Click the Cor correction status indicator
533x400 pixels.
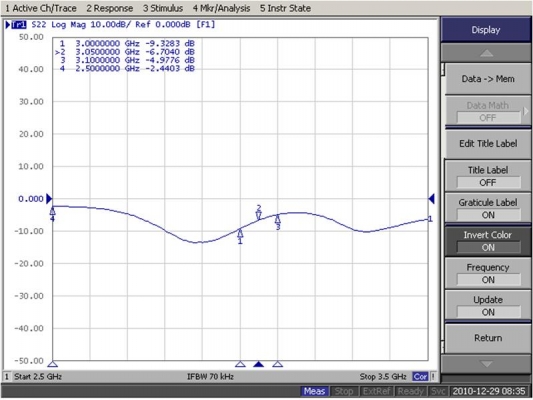tap(420, 377)
